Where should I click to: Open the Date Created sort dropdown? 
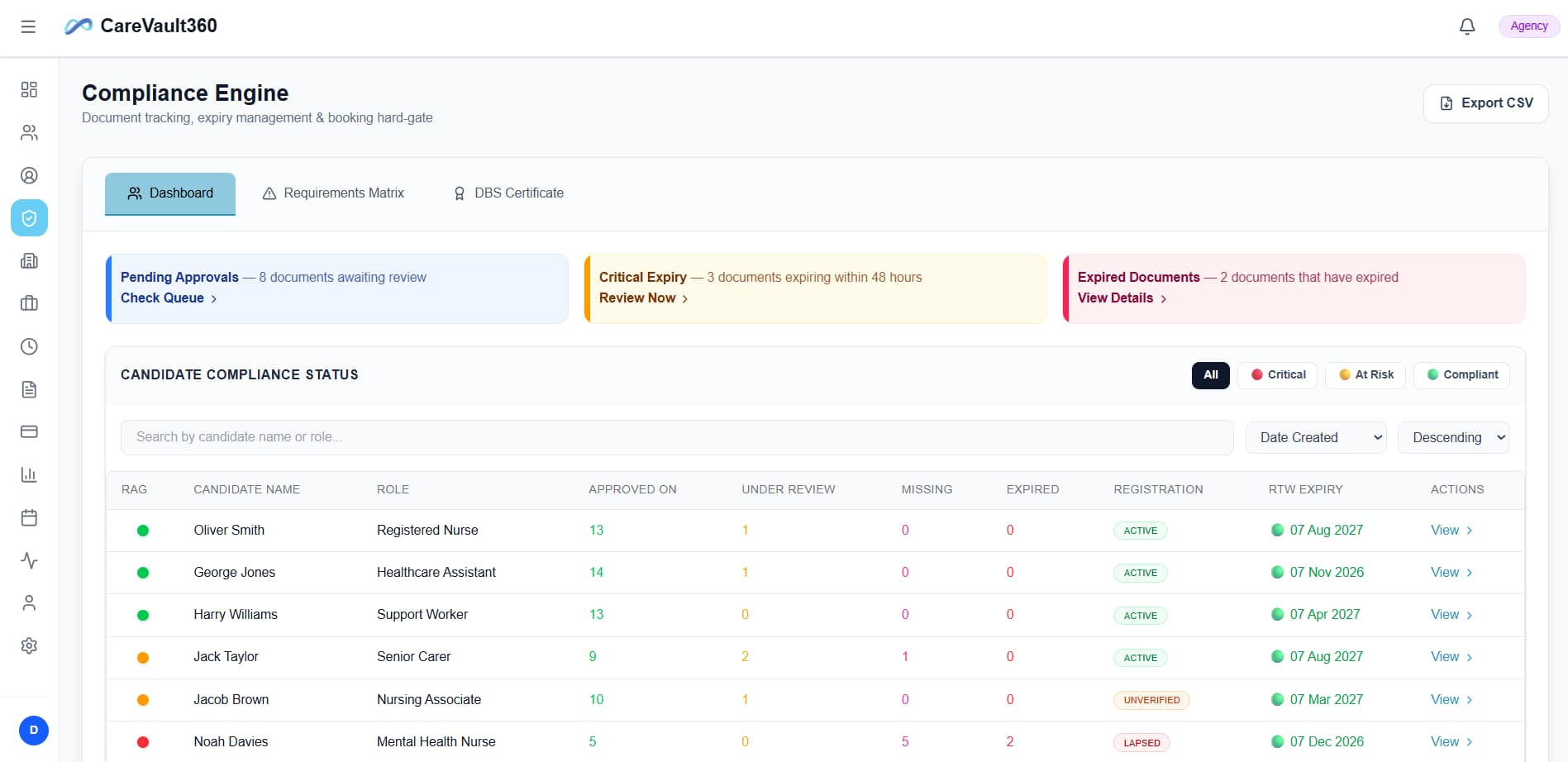coord(1316,437)
